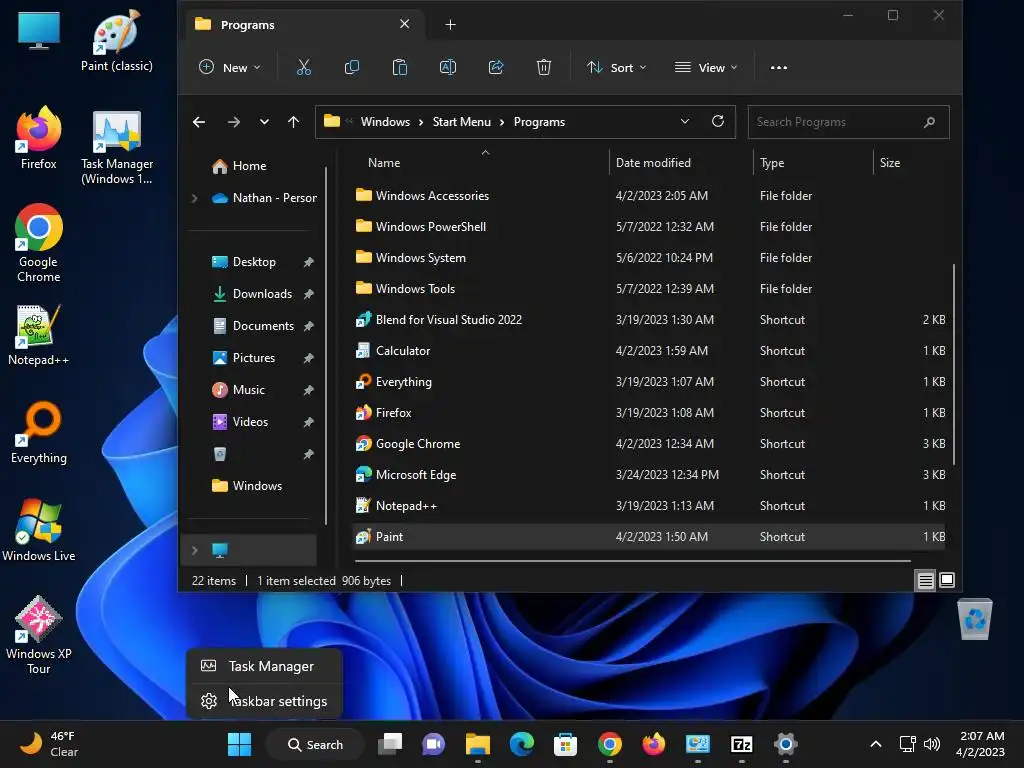This screenshot has width=1024, height=768.
Task: Expand the Nathan - Personal OneDrive node
Action: pos(194,198)
